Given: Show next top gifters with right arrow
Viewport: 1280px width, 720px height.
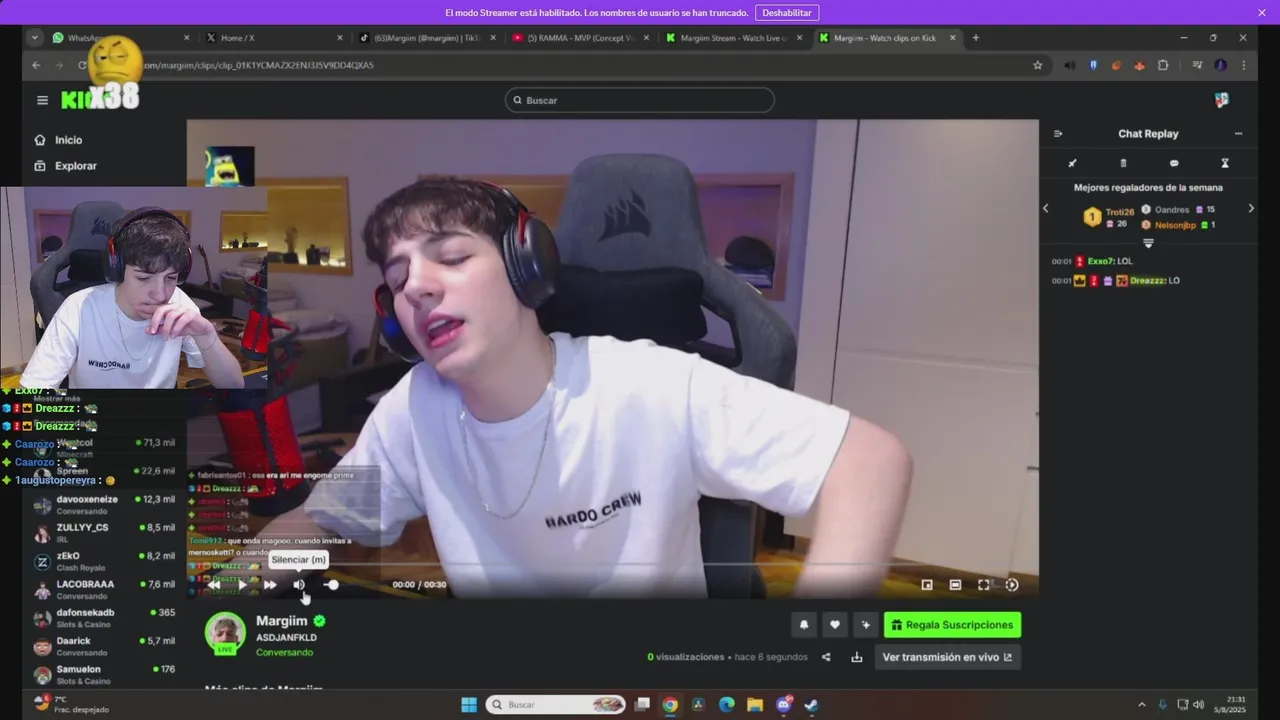Looking at the screenshot, I should pyautogui.click(x=1251, y=209).
